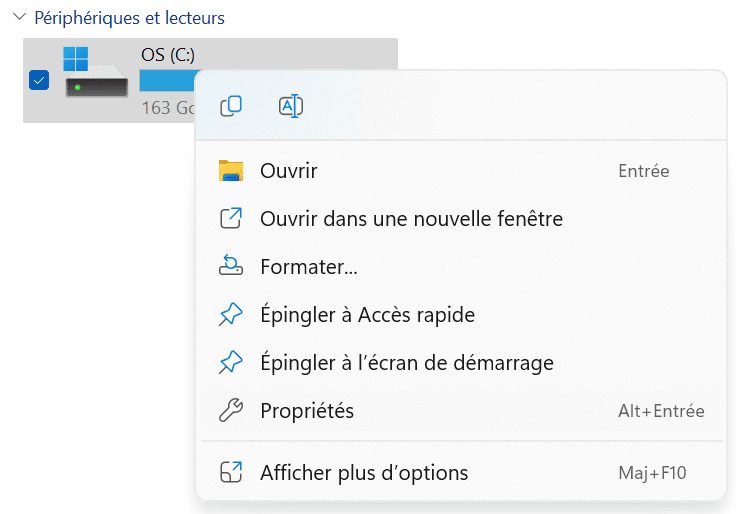Click the folder icon beside Ouvrir

pos(231,171)
